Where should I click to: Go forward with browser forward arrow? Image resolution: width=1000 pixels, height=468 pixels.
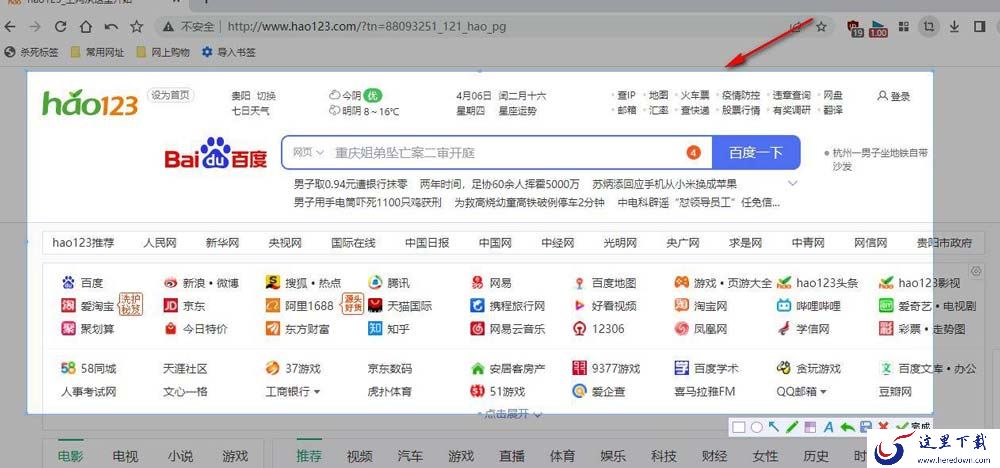pos(35,26)
